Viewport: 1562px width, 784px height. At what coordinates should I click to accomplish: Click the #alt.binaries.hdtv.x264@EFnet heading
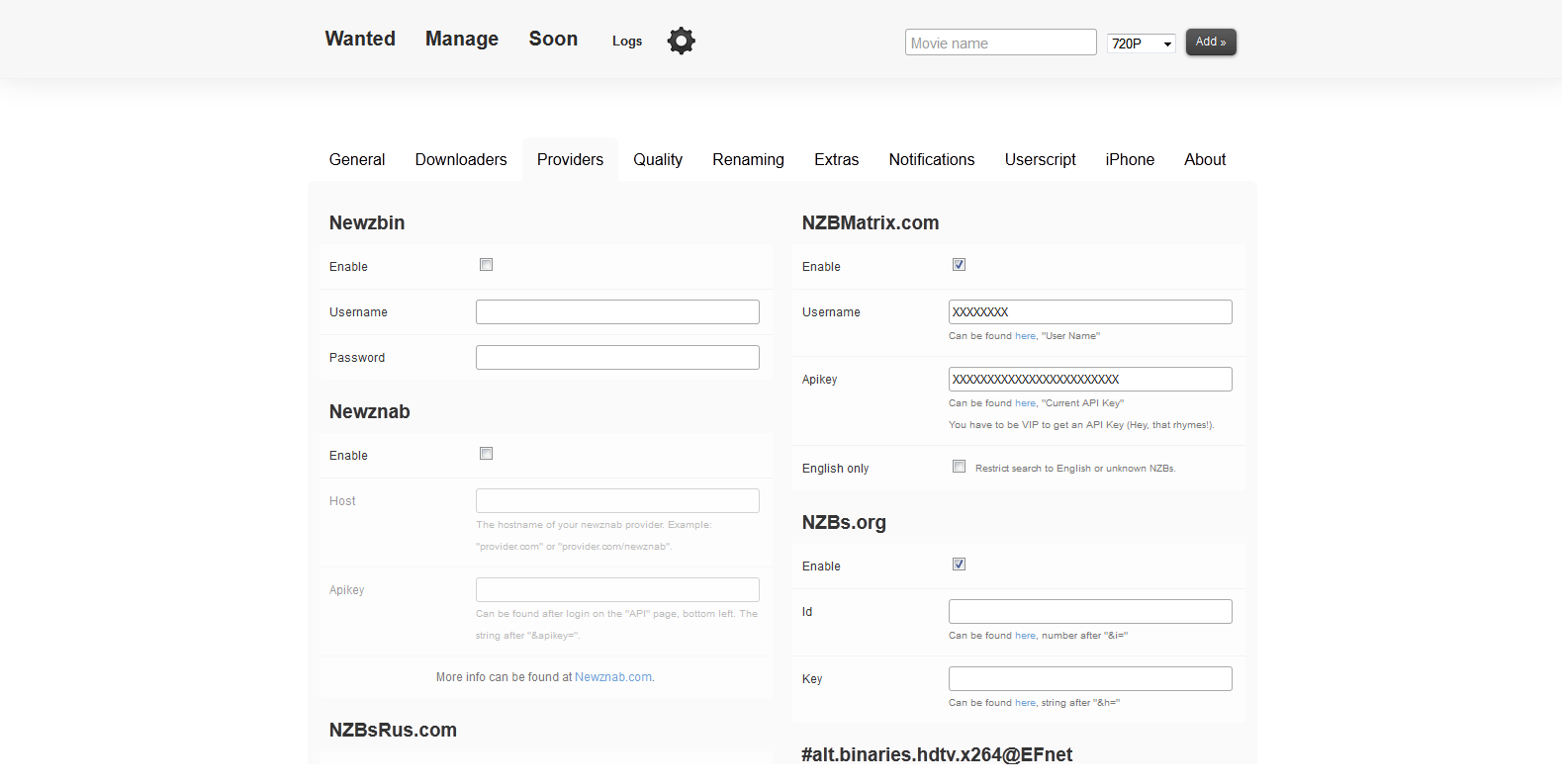click(937, 754)
